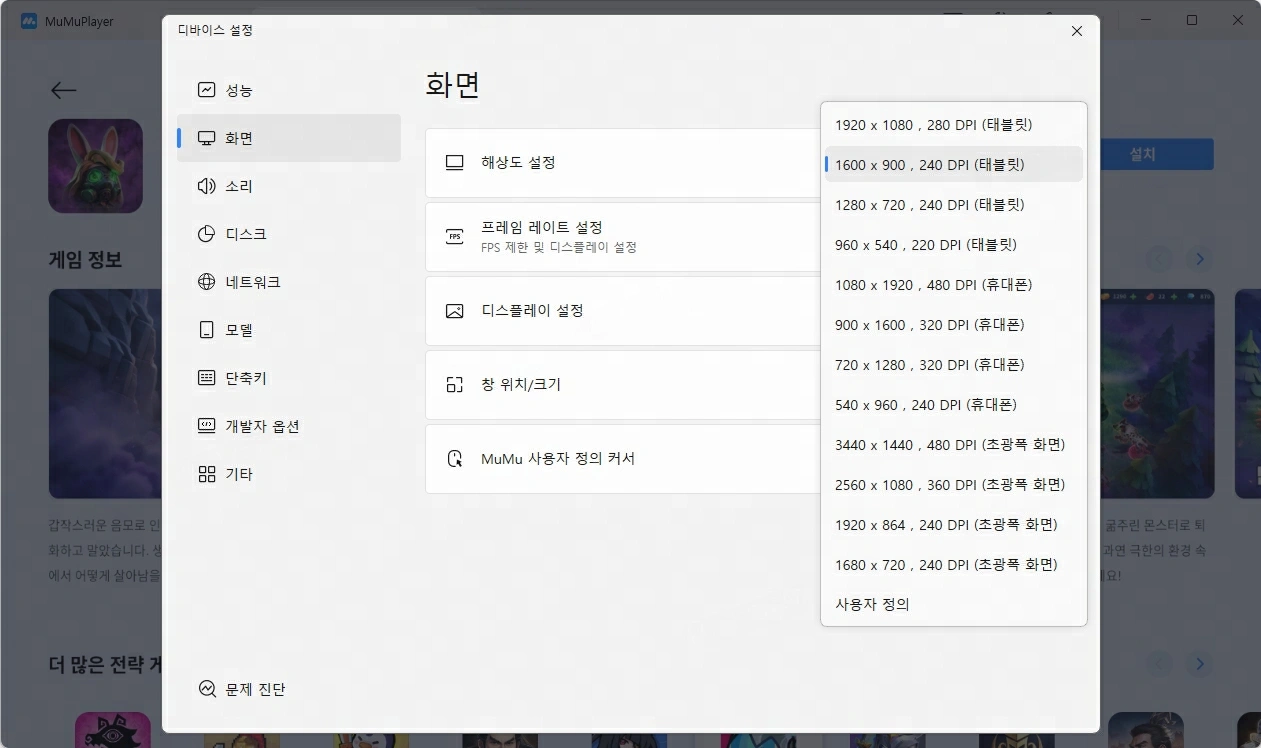
Task: Close the 디바이스 설정 dialog
Action: [x=1077, y=31]
